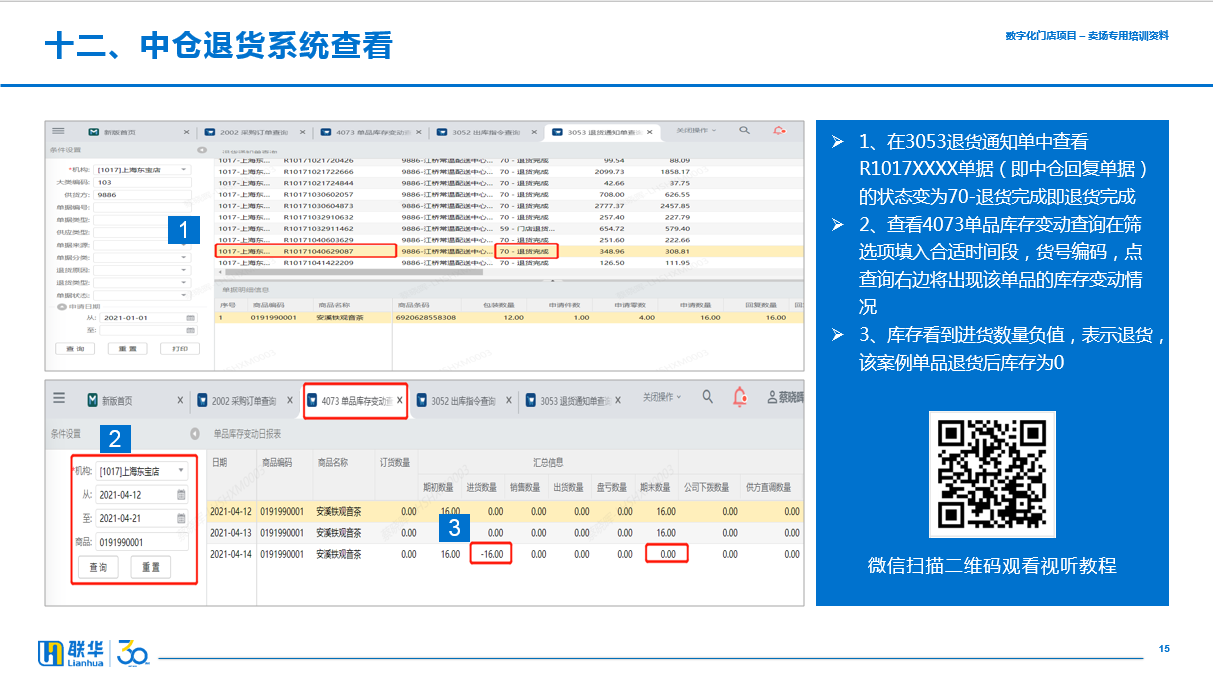The image size is (1213, 685).
Task: Open calendar picker for 至 2021-04-21
Action: click(181, 518)
